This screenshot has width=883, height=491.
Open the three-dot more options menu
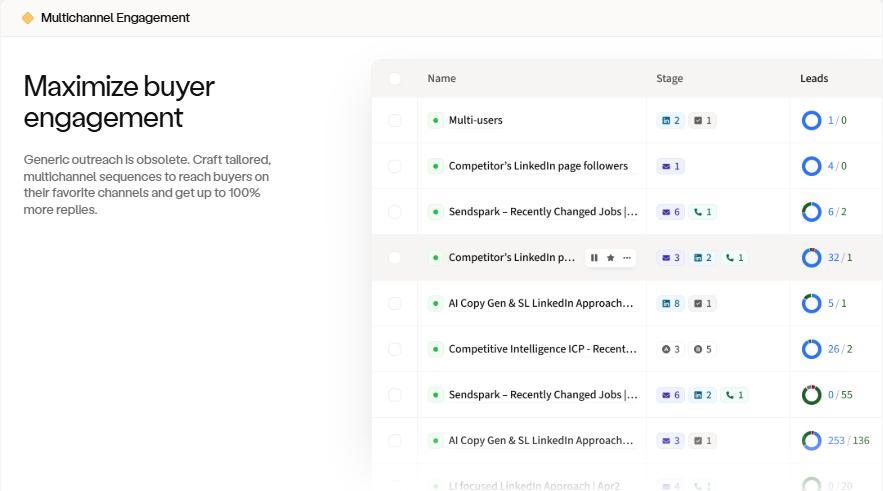tap(627, 258)
